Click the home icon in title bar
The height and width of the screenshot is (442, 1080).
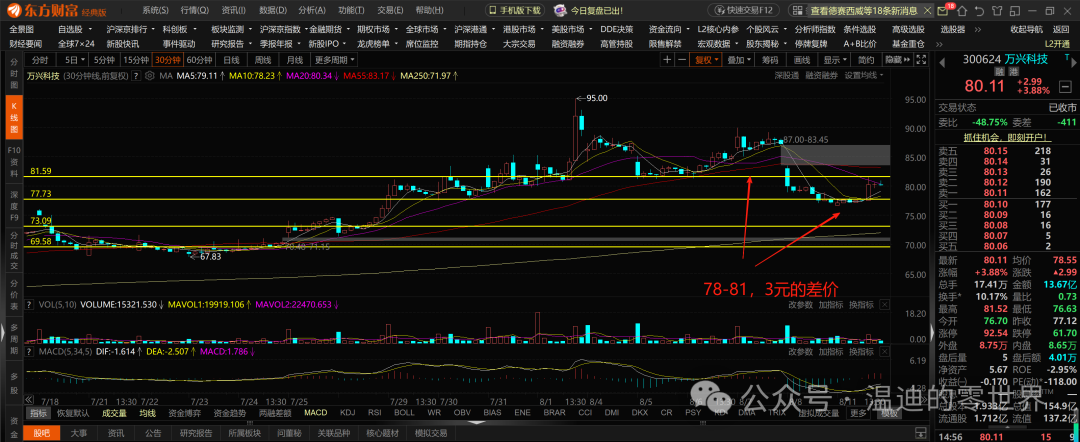962,11
